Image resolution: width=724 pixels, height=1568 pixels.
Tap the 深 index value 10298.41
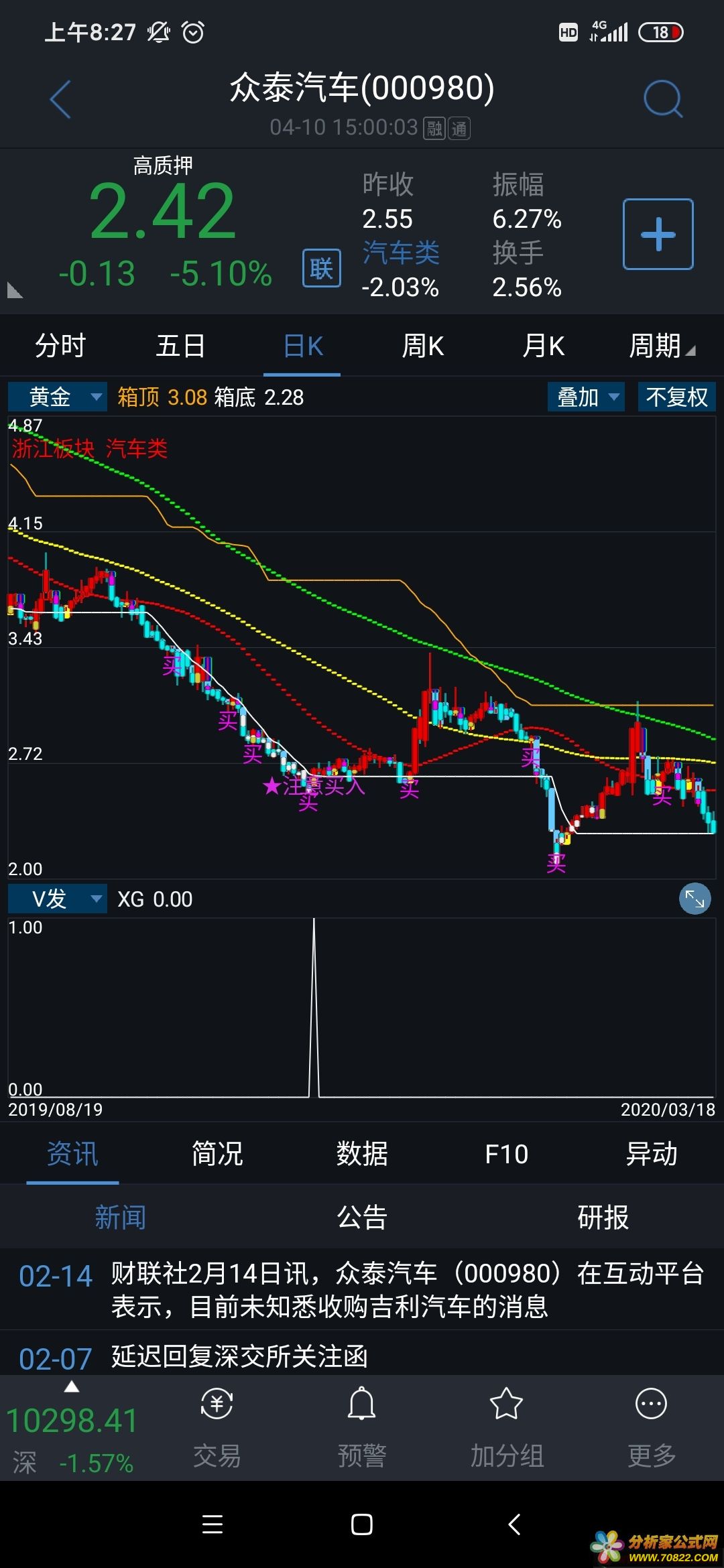click(72, 1421)
